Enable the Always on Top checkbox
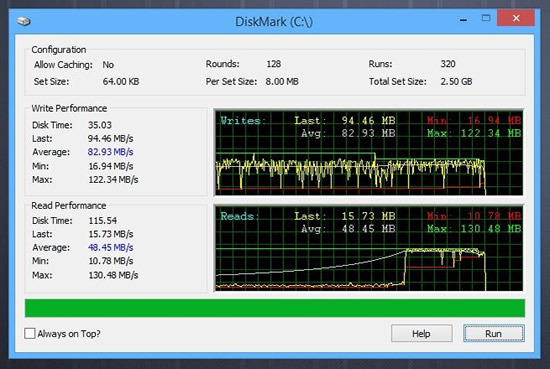The image size is (550, 369). pos(30,333)
